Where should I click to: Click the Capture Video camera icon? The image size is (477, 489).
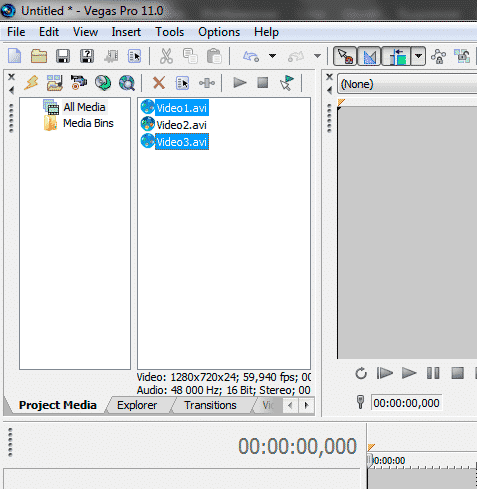[x=79, y=83]
